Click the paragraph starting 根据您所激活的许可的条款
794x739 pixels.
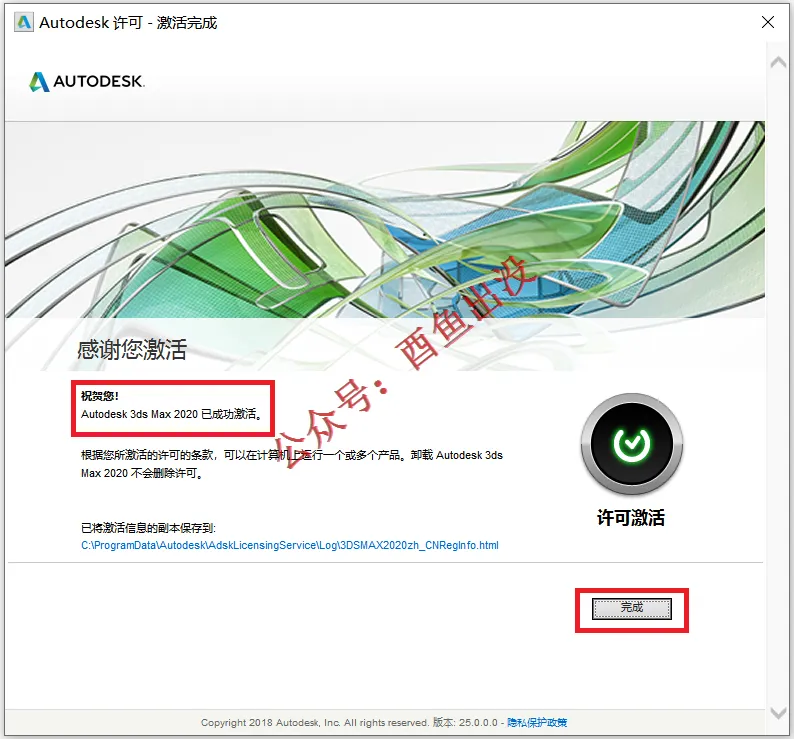pos(292,464)
